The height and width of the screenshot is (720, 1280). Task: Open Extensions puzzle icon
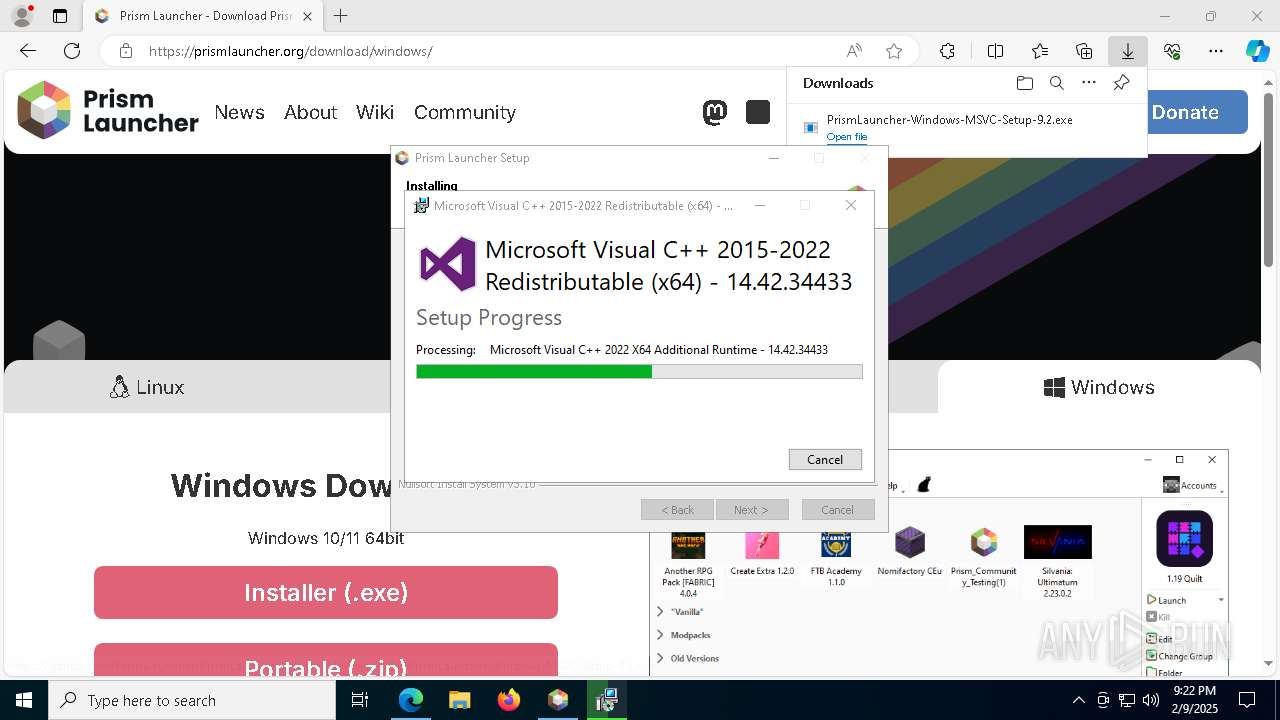(x=947, y=51)
